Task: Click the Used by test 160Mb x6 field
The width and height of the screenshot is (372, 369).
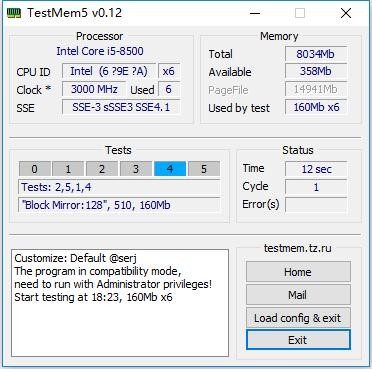Action: 316,107
